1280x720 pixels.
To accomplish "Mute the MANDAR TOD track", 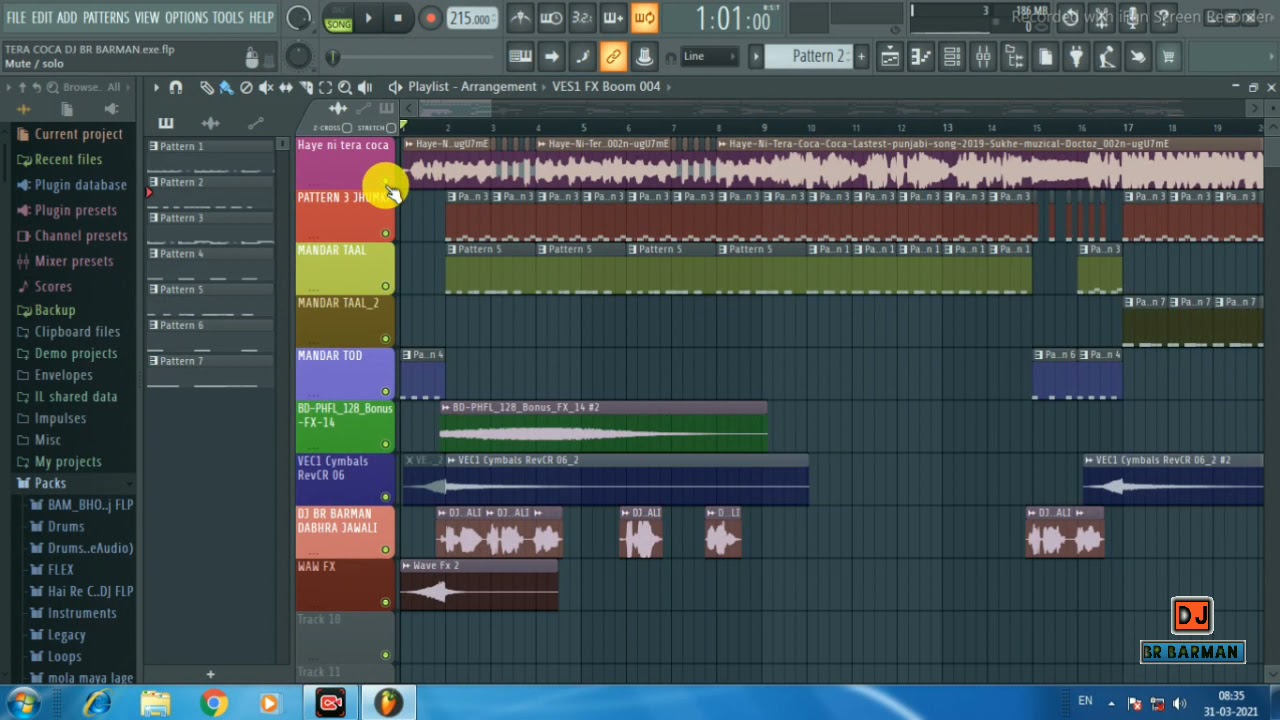I will pyautogui.click(x=385, y=392).
